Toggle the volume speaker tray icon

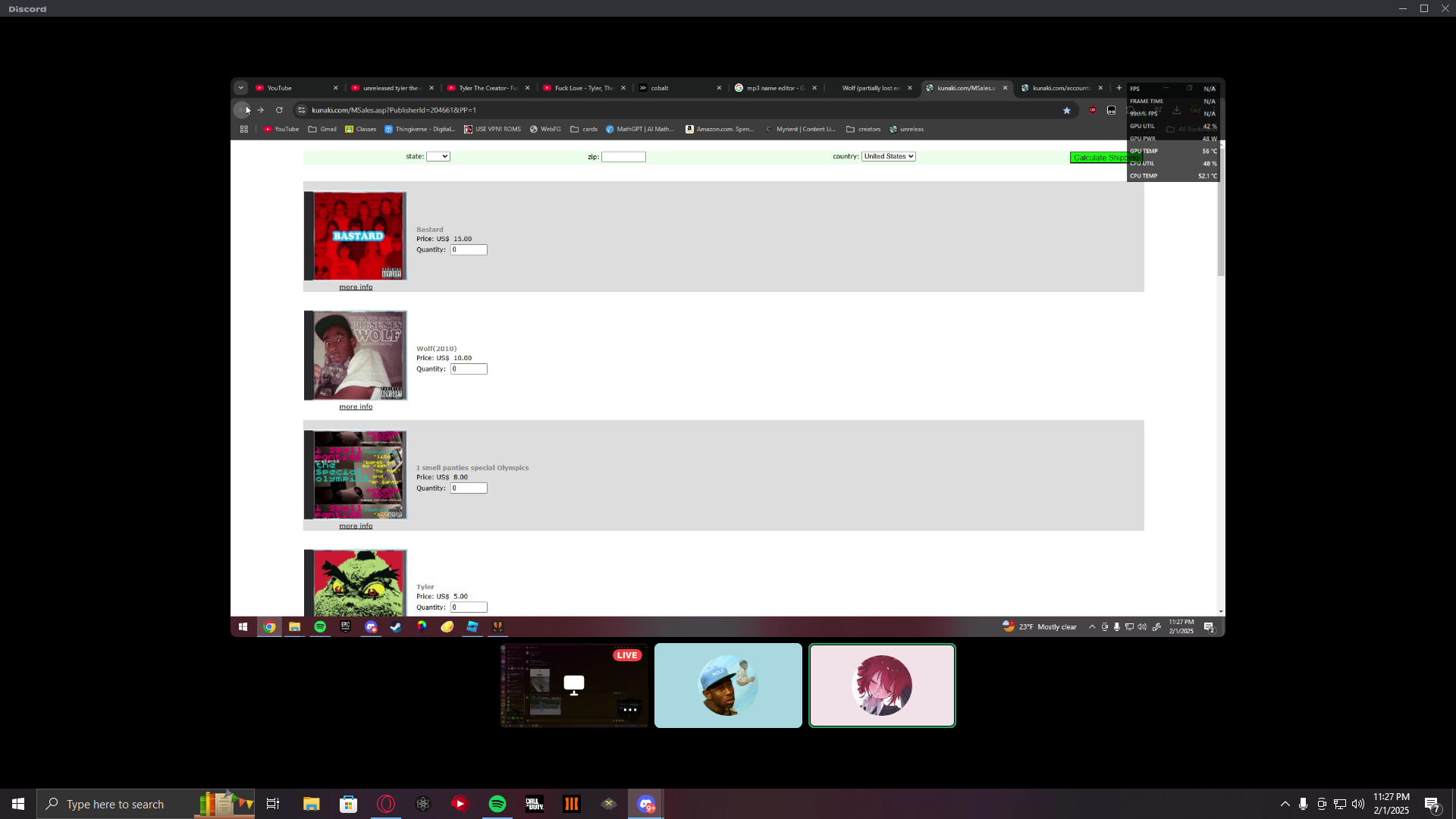tap(1357, 804)
